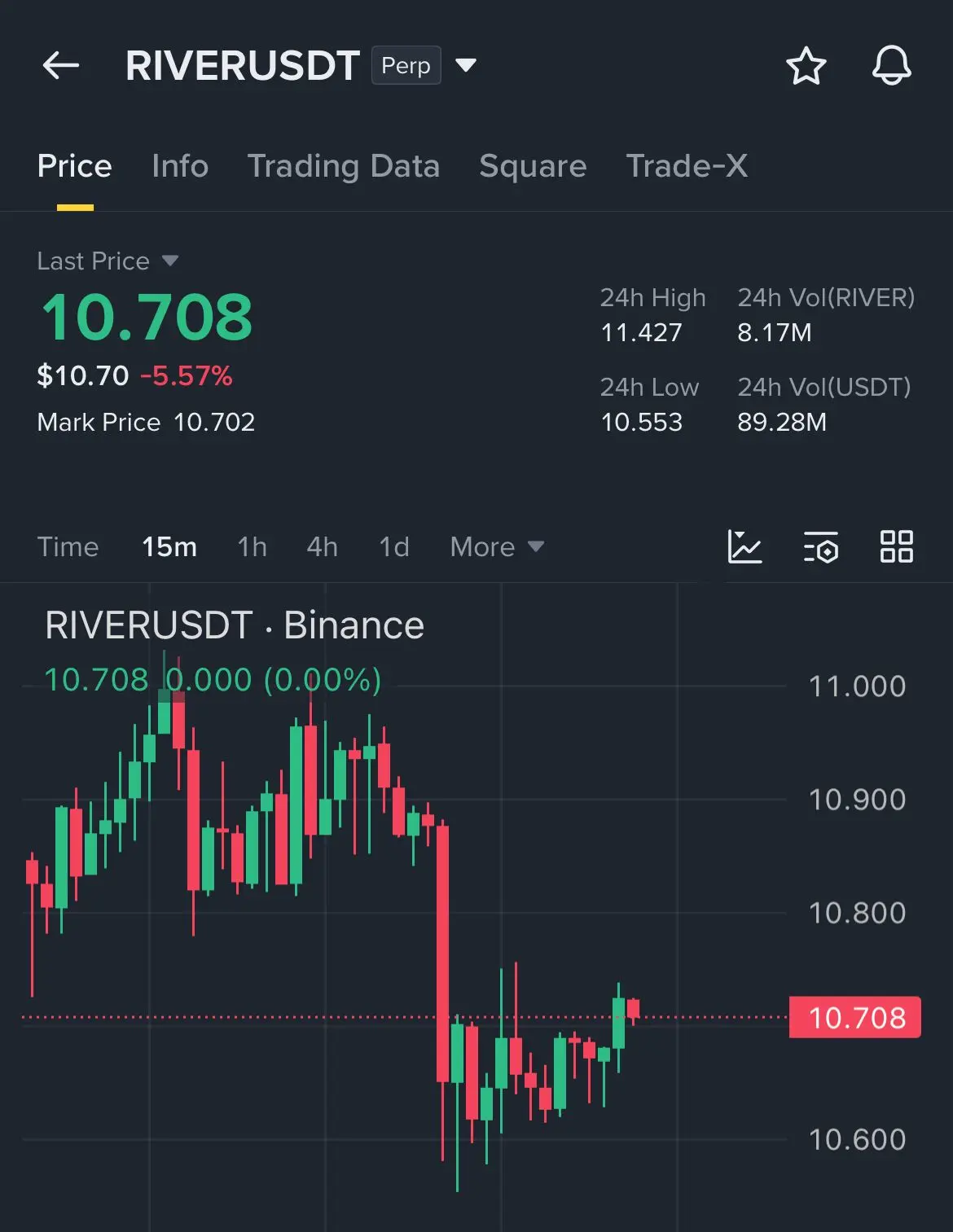The width and height of the screenshot is (953, 1232).
Task: Tap the large 10.708 last price
Action: coord(147,317)
